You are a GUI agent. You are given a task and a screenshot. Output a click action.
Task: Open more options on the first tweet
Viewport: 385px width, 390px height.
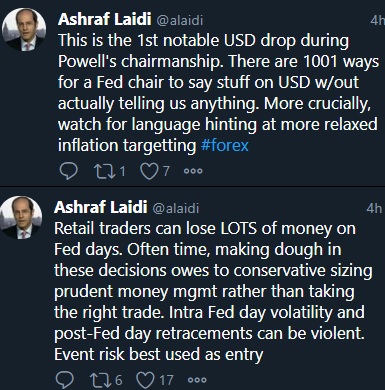[x=193, y=171]
